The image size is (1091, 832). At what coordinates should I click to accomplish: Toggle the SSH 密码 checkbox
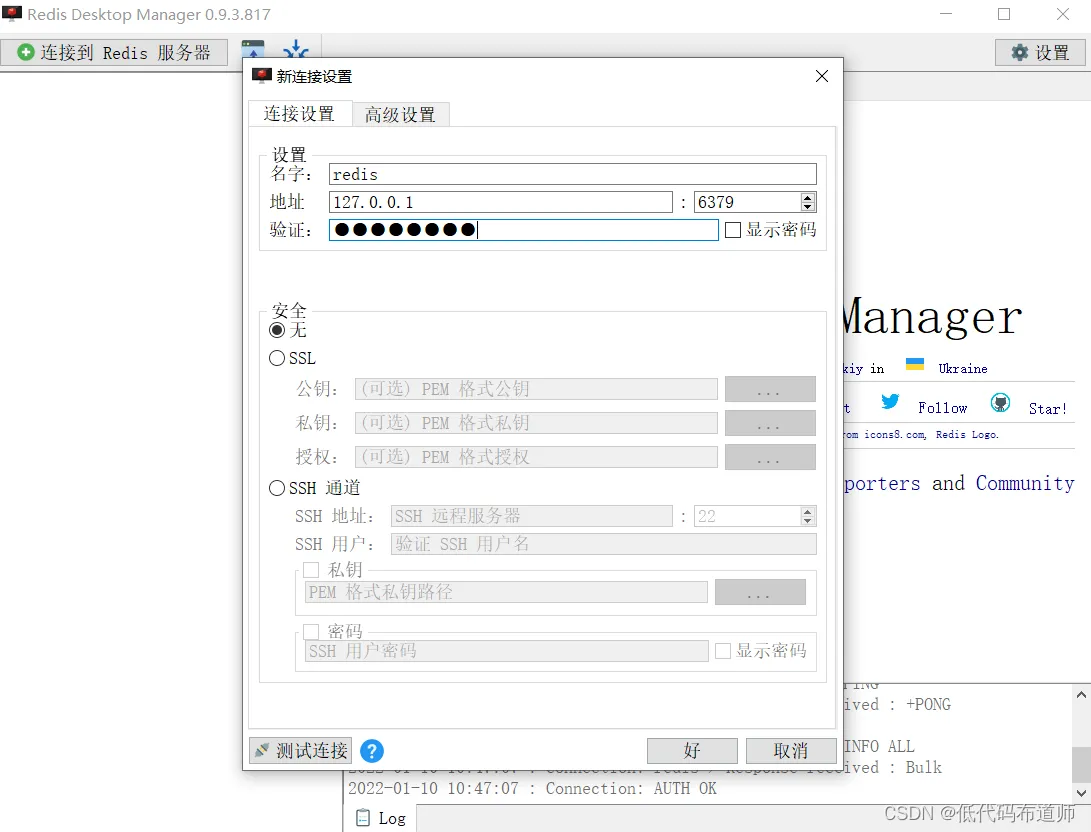pos(311,631)
